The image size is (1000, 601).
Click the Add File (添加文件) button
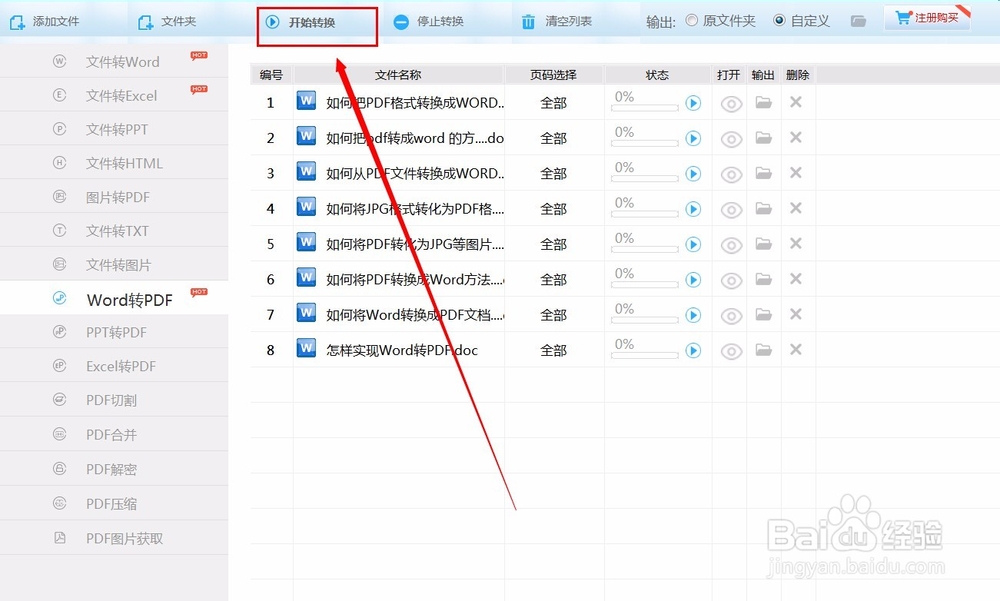[45, 22]
